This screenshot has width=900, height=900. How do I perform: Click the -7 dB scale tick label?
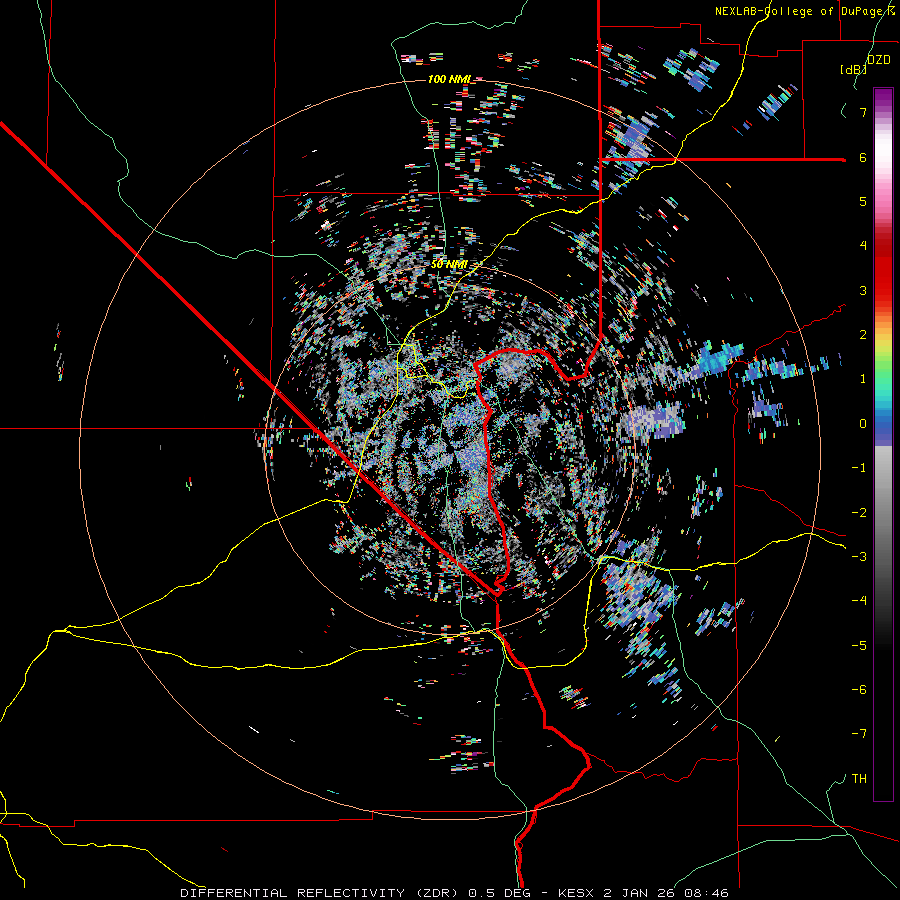pyautogui.click(x=859, y=734)
